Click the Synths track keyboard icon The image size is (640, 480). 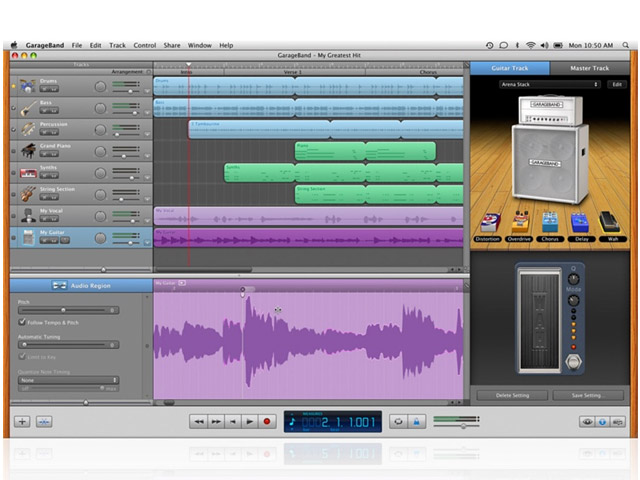point(28,173)
